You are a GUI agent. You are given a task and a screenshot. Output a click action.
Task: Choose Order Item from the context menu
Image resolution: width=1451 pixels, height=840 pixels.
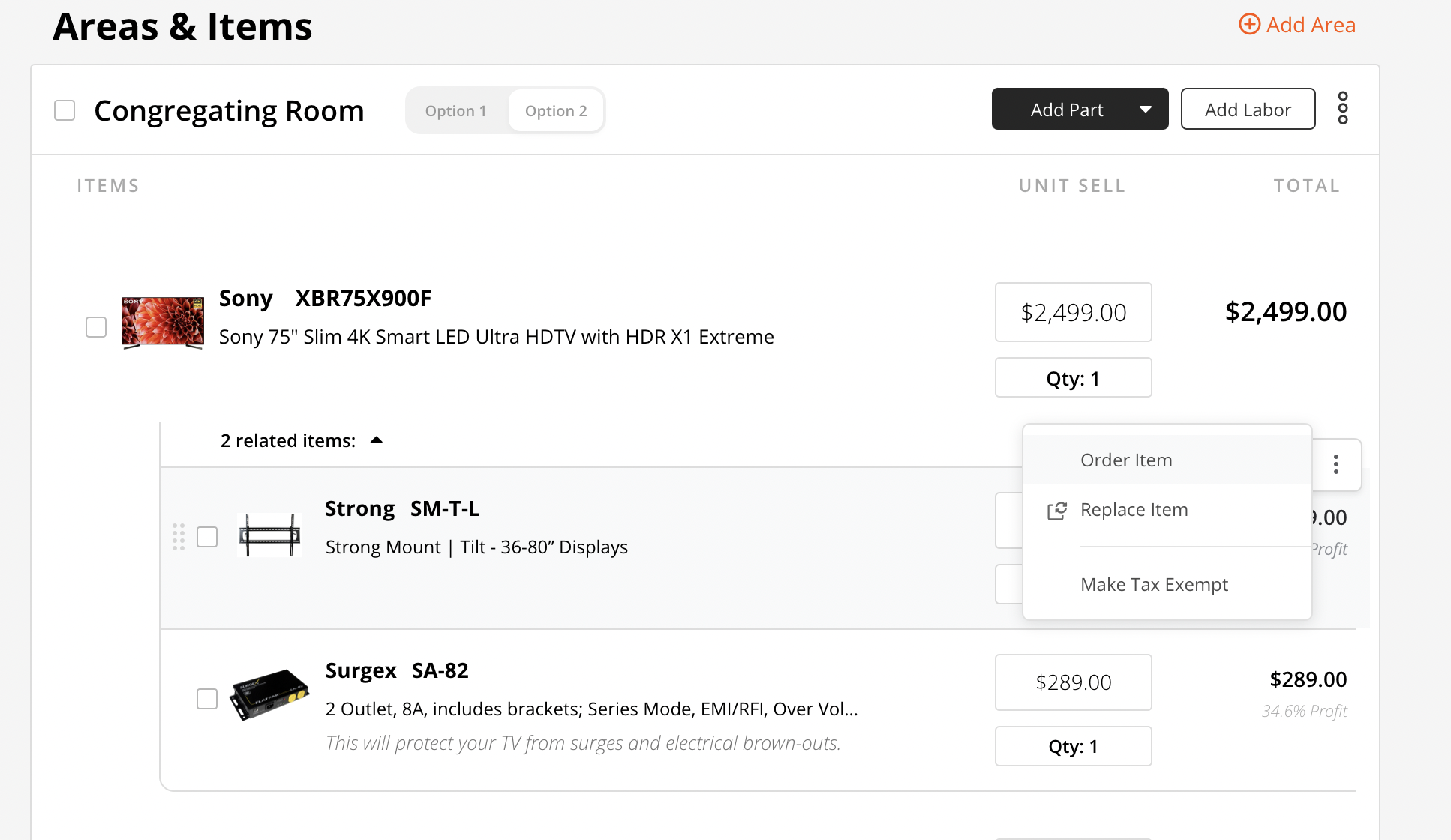[x=1167, y=460]
